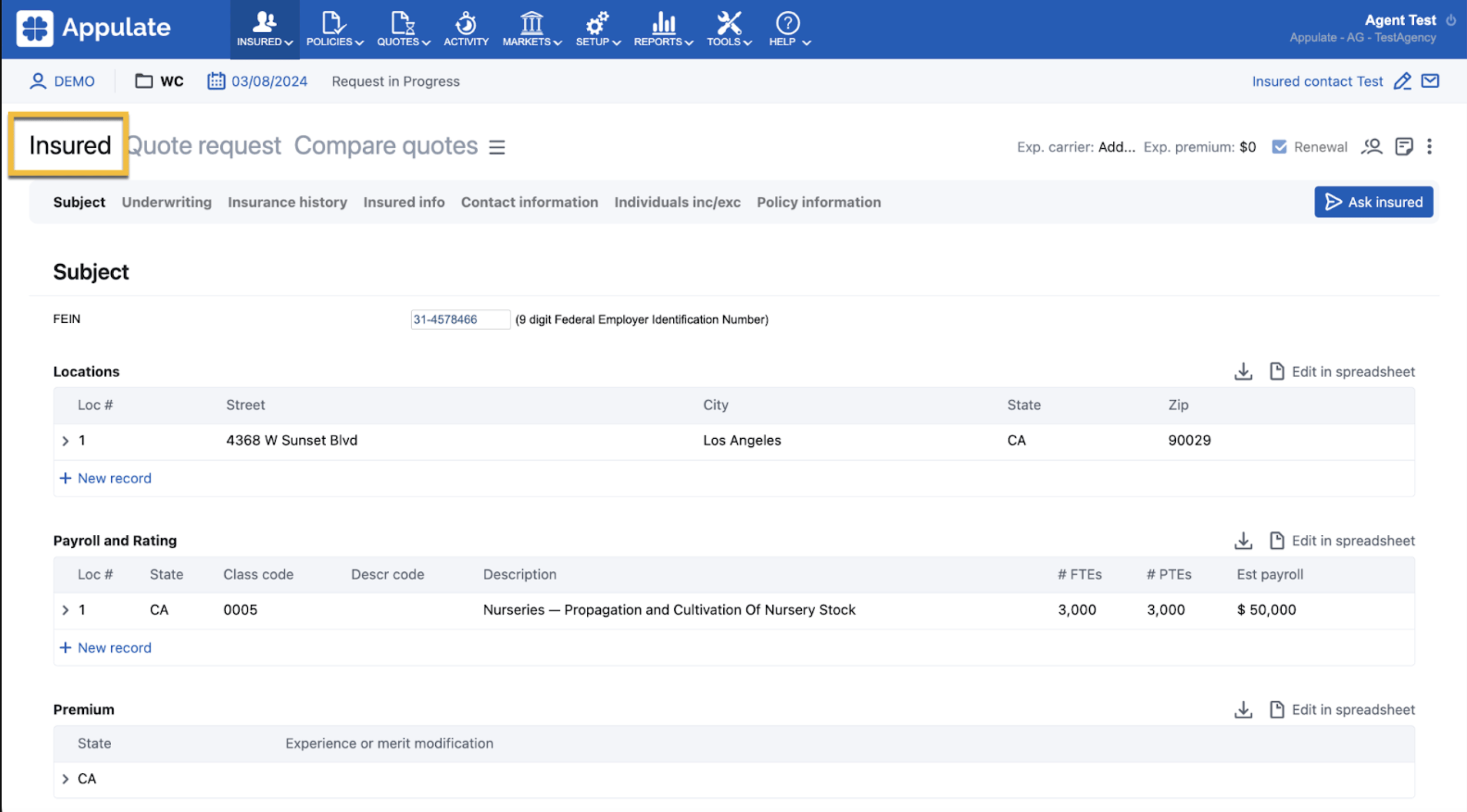
Task: Click the Agent Test user name
Action: 1400,20
